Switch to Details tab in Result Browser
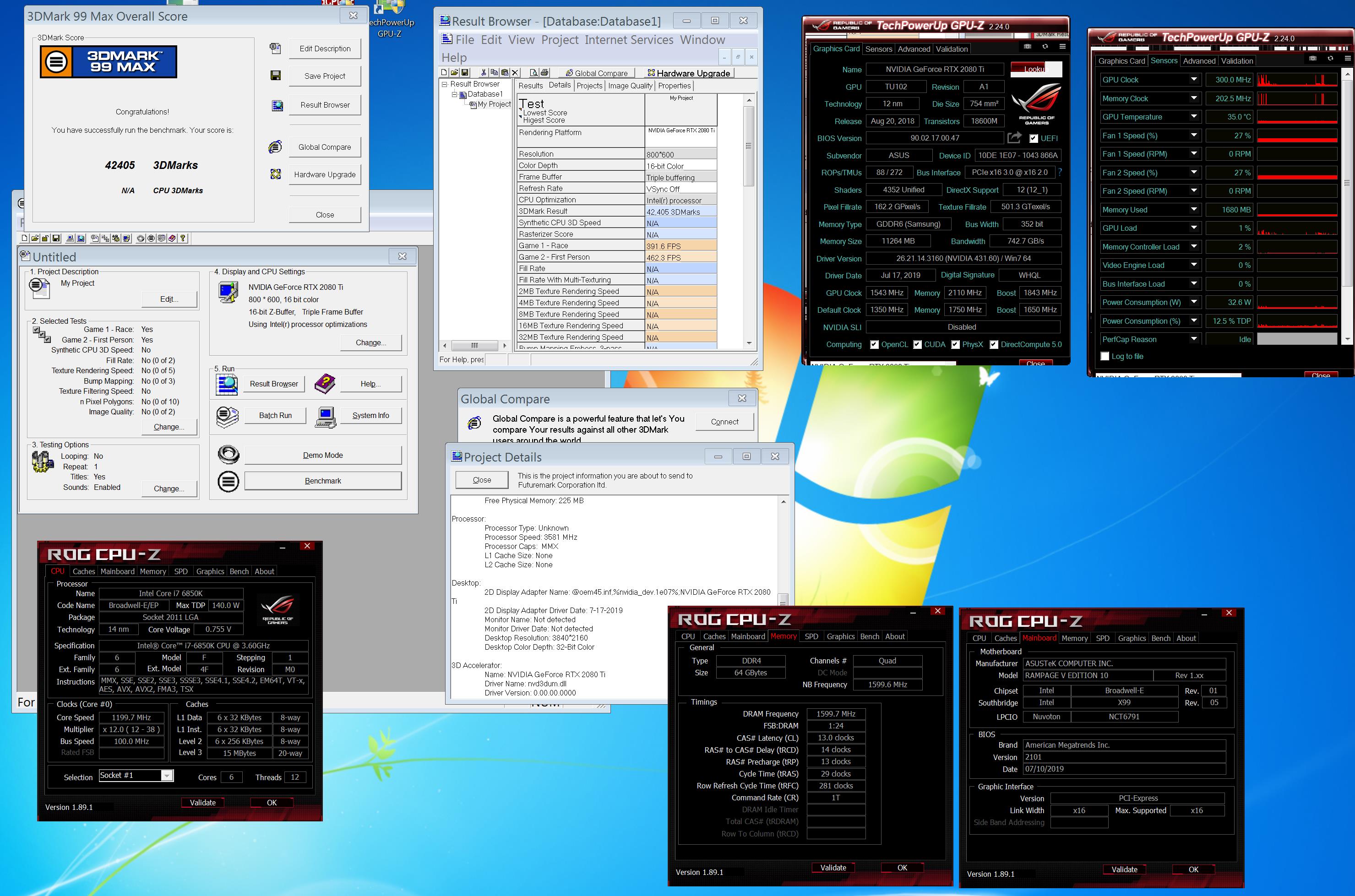This screenshot has height=896, width=1355. 560,85
